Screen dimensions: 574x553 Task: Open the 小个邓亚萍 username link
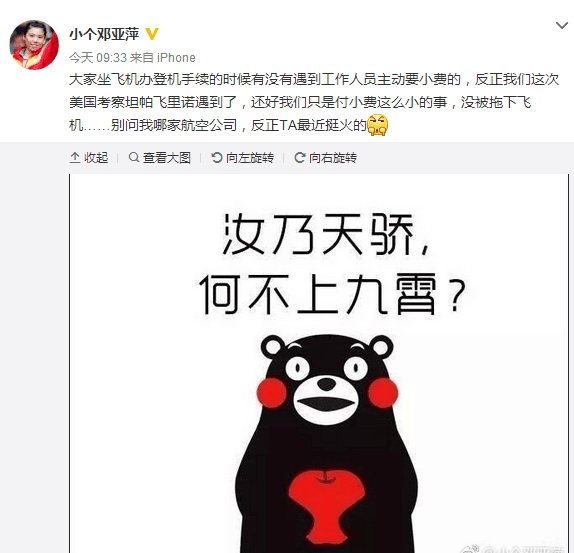tap(104, 34)
